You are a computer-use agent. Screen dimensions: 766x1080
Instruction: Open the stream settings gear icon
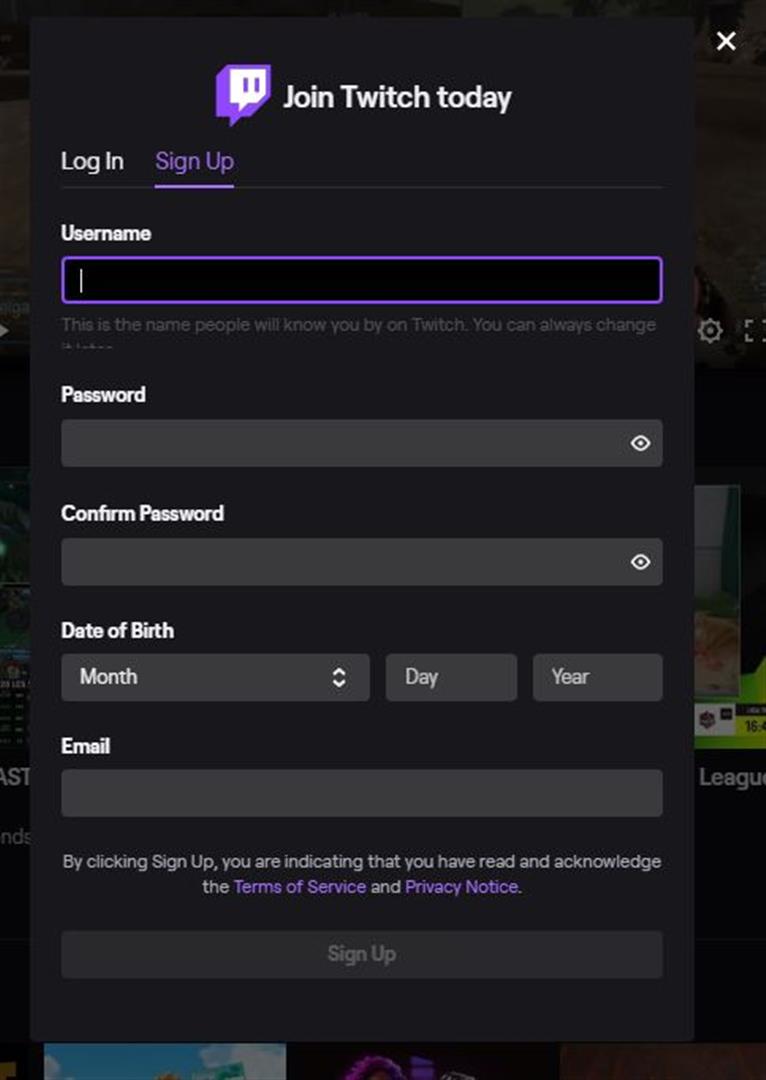coord(710,330)
